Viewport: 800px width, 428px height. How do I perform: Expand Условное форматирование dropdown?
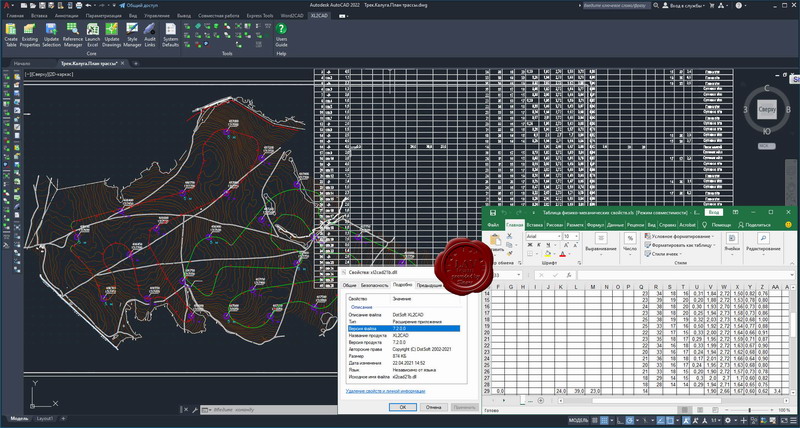(715, 237)
